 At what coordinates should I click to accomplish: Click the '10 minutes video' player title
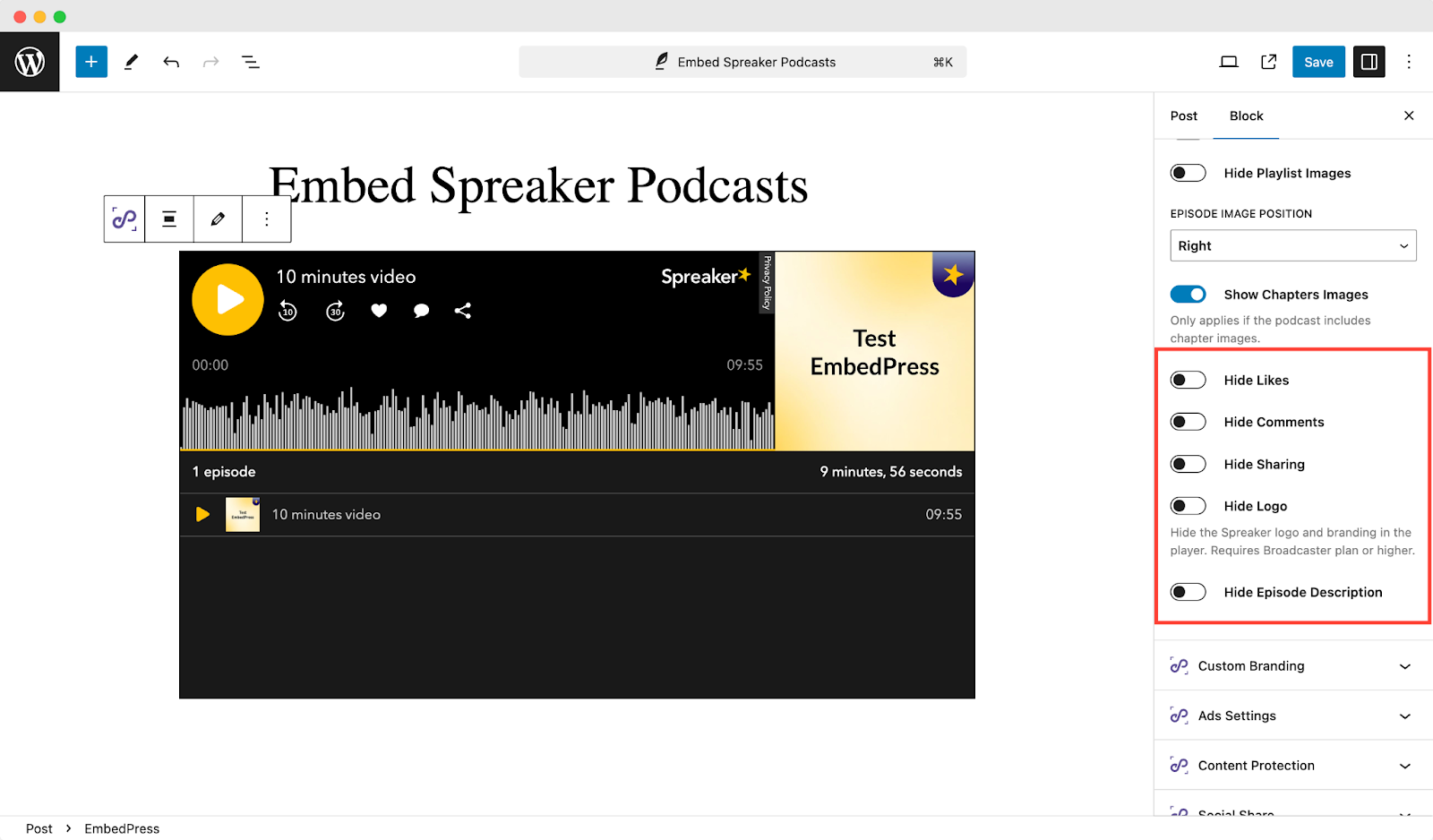click(346, 277)
